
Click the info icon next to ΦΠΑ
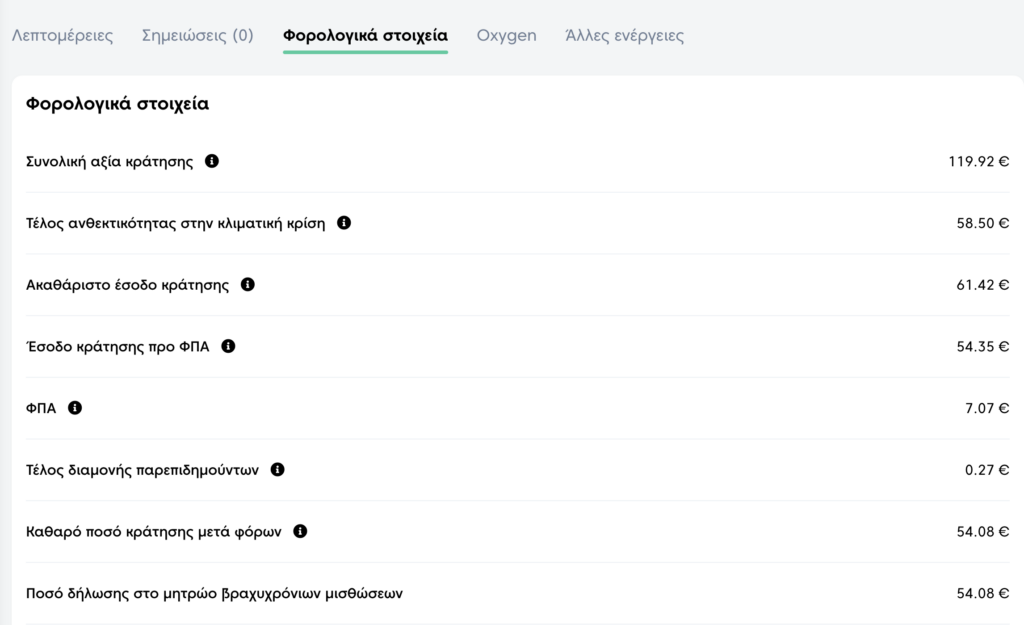(75, 408)
